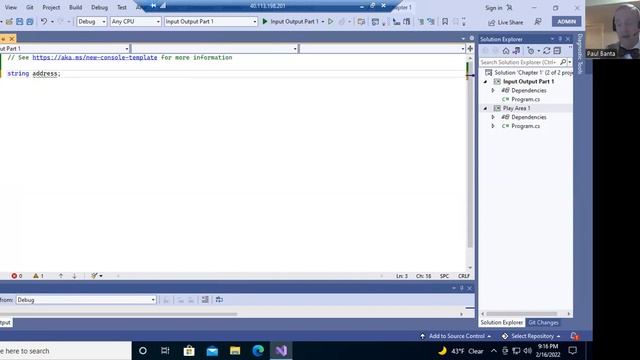
Task: Go to previous issue with up arrow
Action: 60,276
